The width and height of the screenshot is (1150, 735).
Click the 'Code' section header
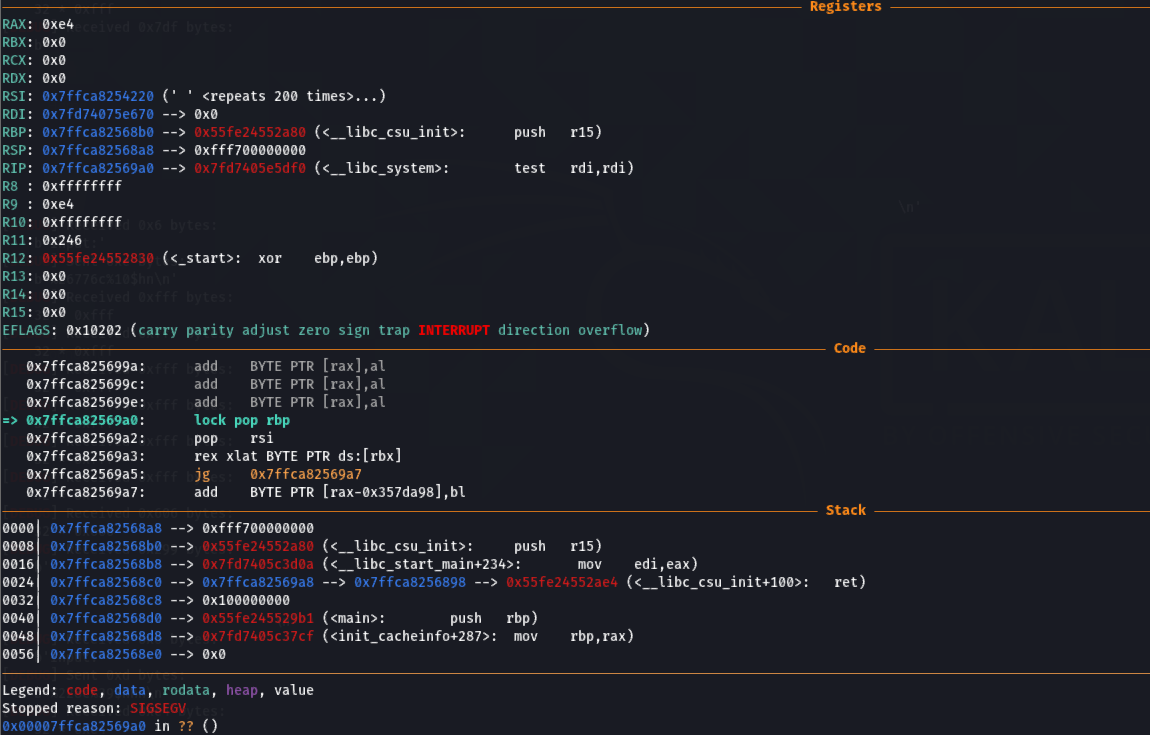point(849,348)
